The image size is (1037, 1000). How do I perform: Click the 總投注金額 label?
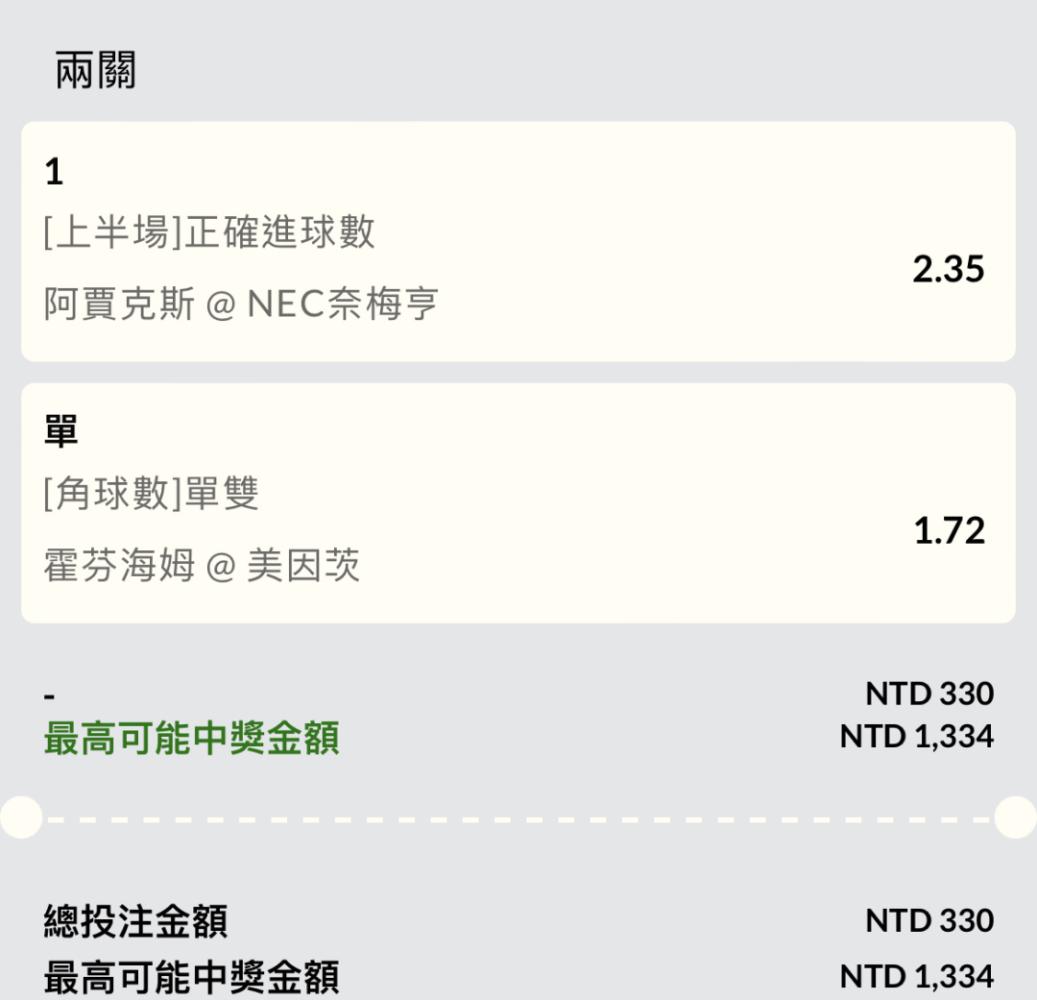[x=136, y=921]
